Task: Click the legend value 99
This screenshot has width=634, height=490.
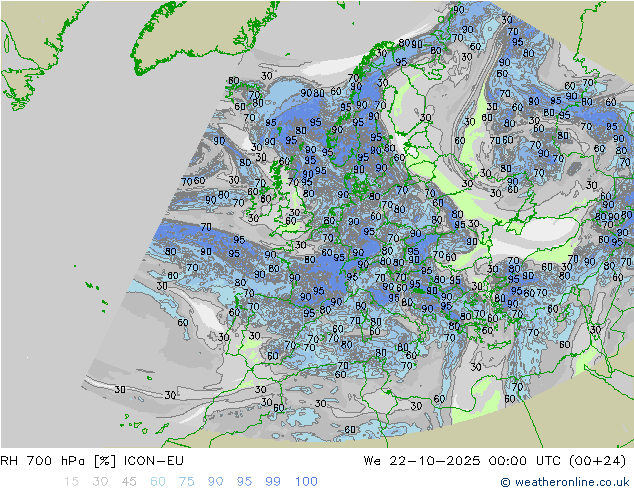Action: (x=273, y=481)
